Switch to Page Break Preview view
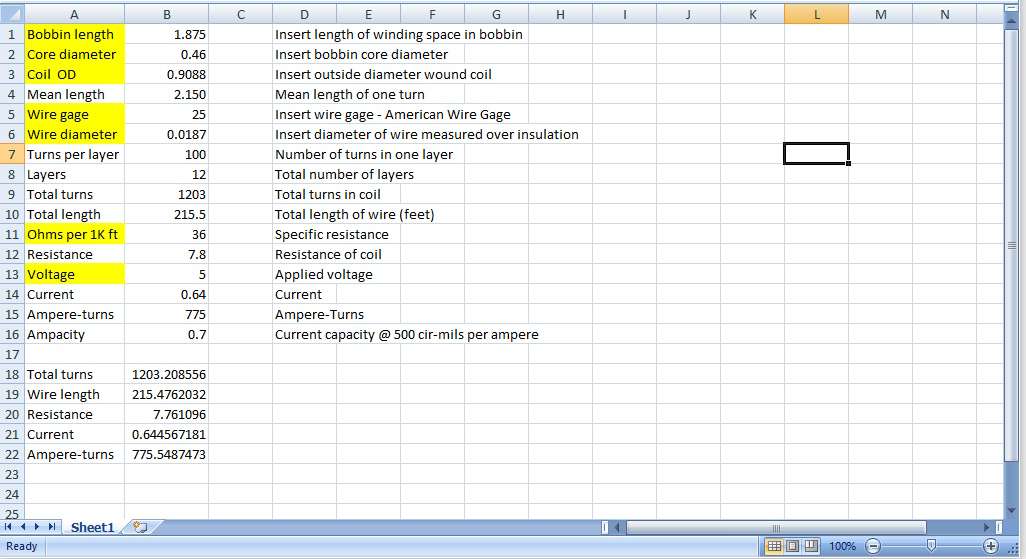 pos(811,546)
